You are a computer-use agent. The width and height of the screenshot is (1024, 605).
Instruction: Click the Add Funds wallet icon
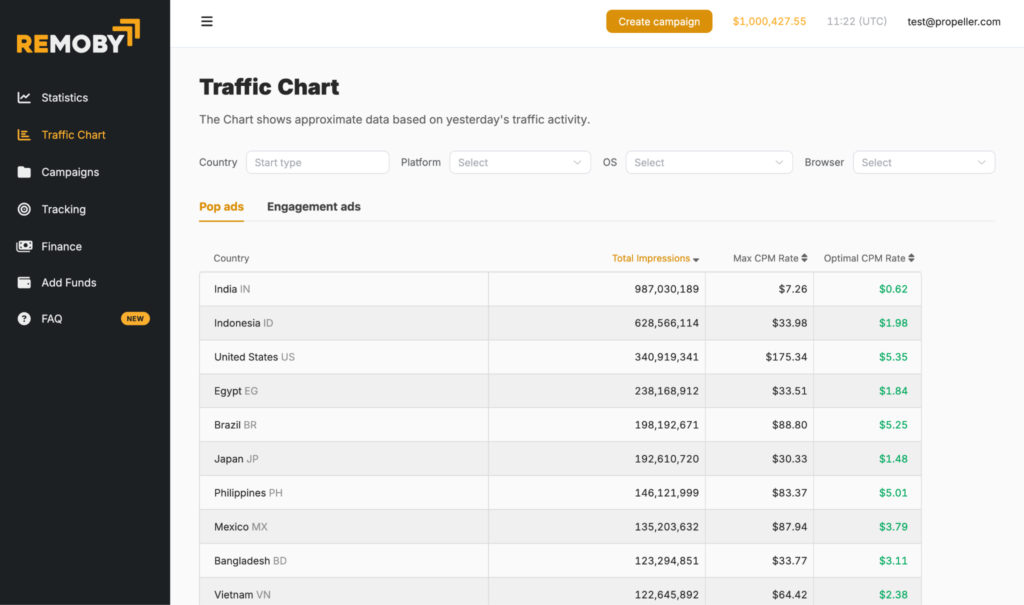(x=24, y=282)
